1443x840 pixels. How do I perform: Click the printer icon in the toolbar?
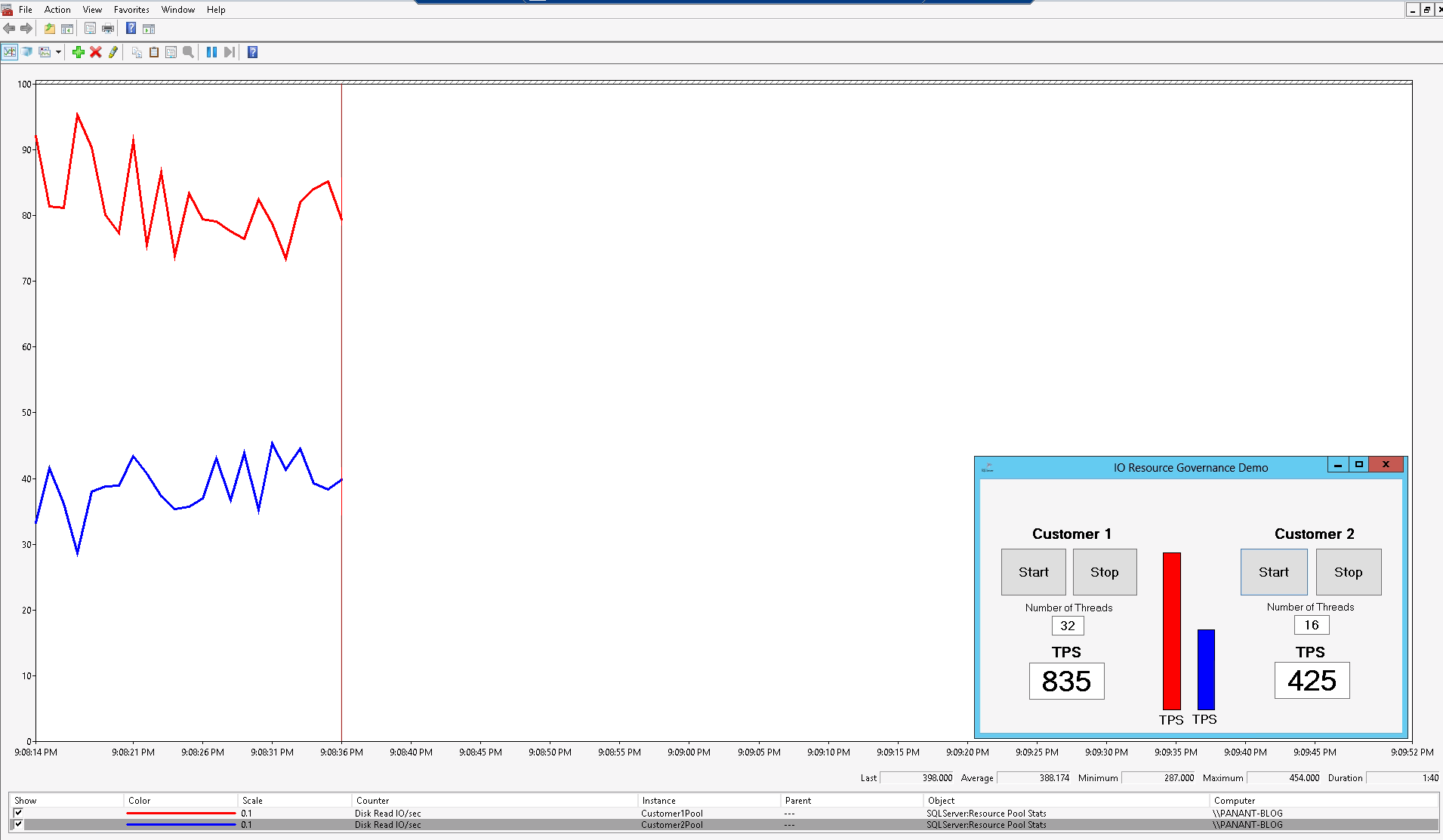click(x=108, y=29)
